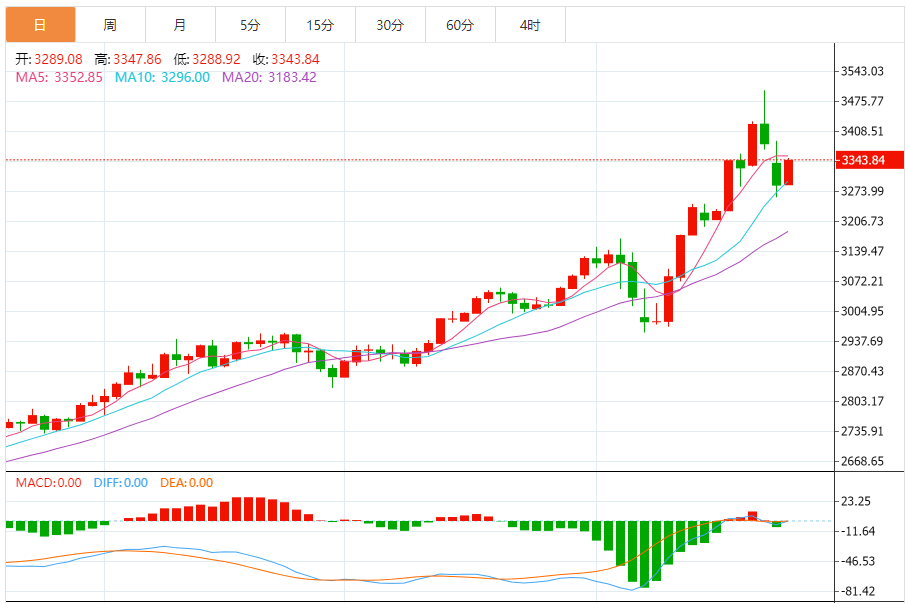This screenshot has height=603, width=909.
Task: Click the 3543.03 price axis label
Action: pyautogui.click(x=863, y=71)
